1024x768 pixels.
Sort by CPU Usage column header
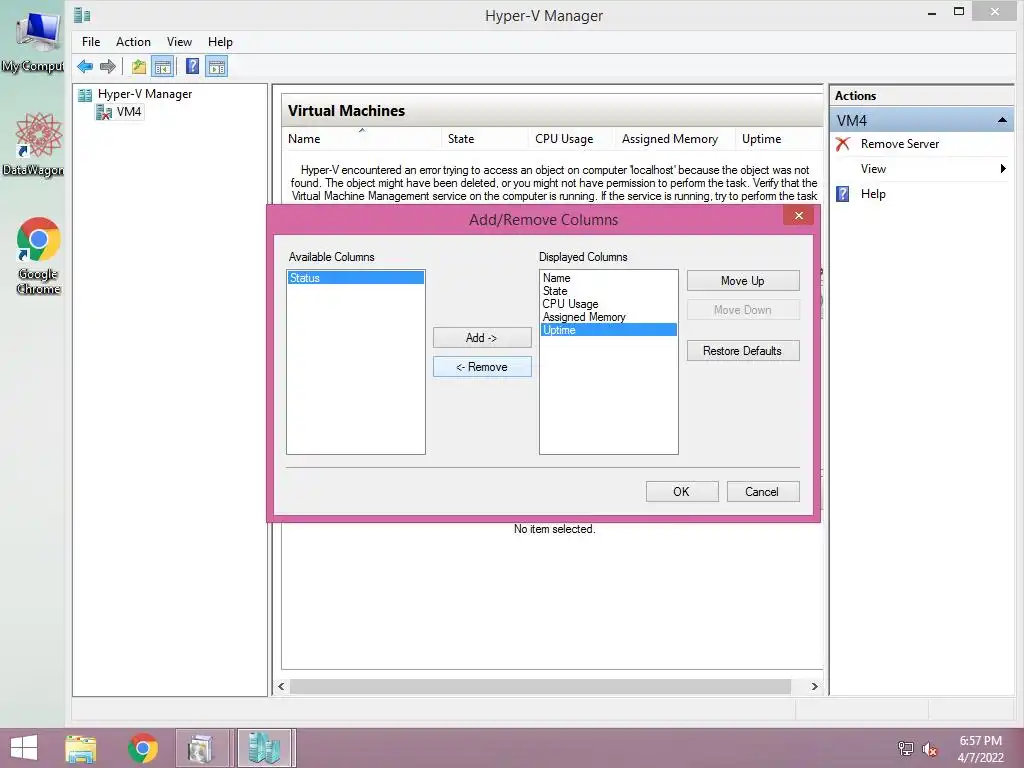pos(571,138)
